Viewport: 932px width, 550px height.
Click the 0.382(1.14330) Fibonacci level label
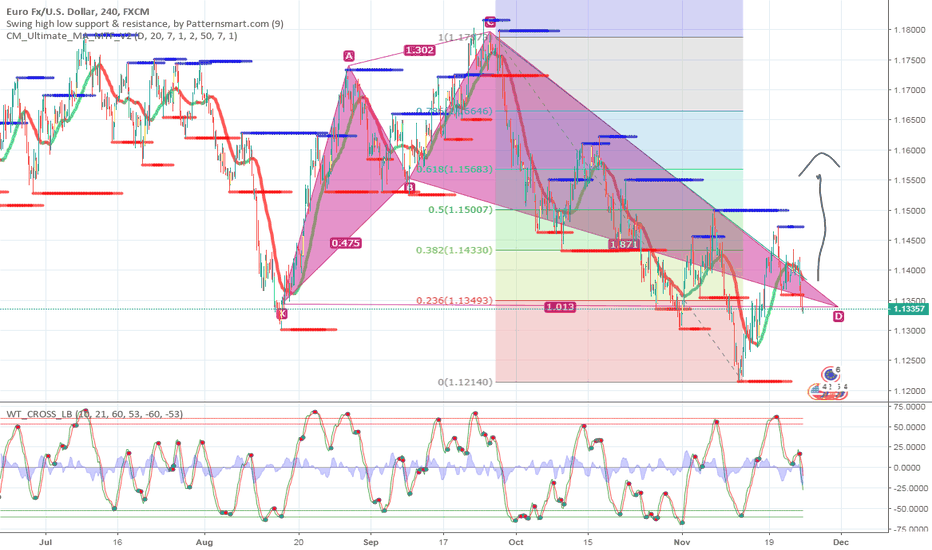click(x=455, y=250)
